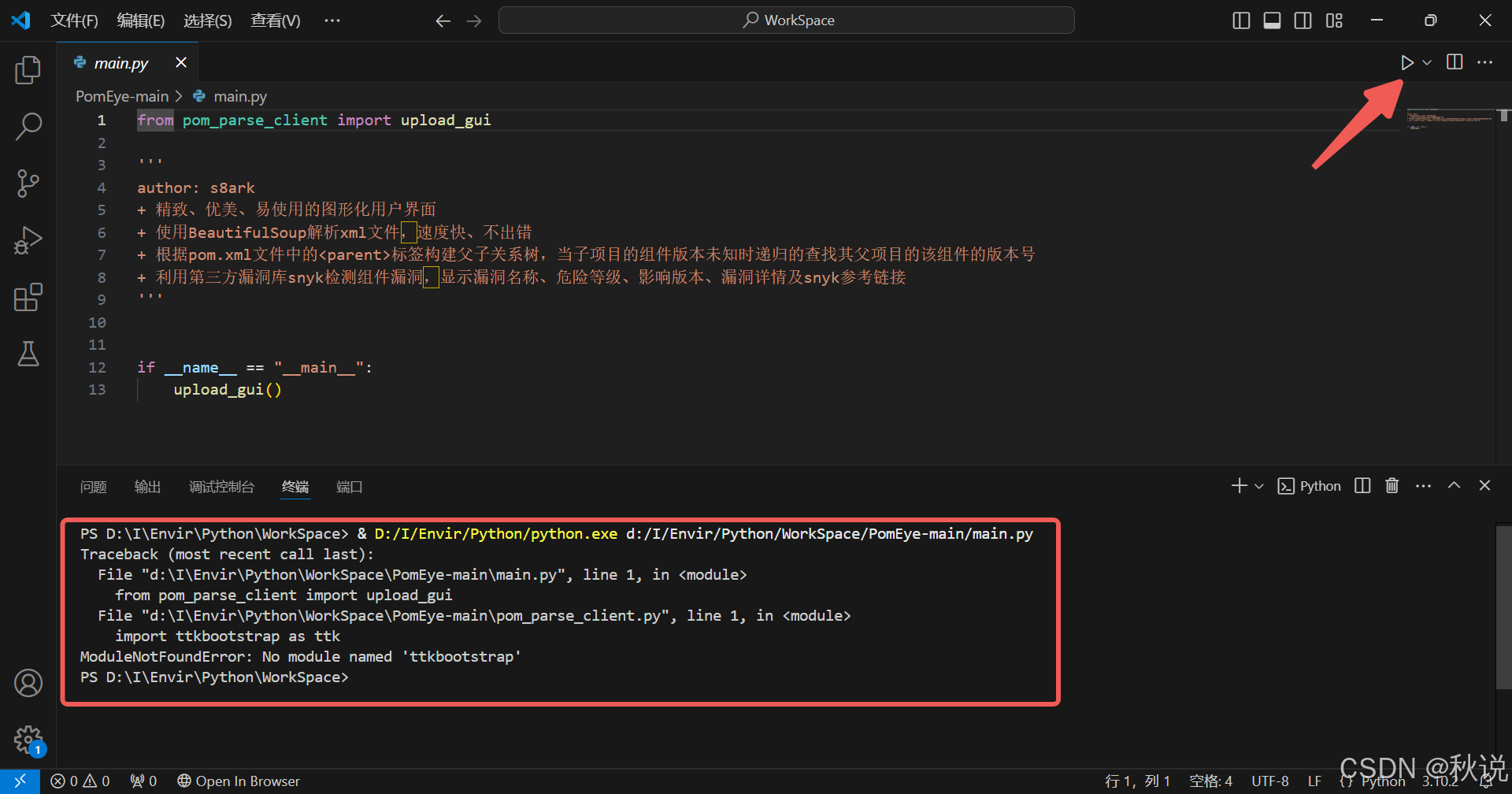Switch to the 问题 panel tab

coord(94,487)
